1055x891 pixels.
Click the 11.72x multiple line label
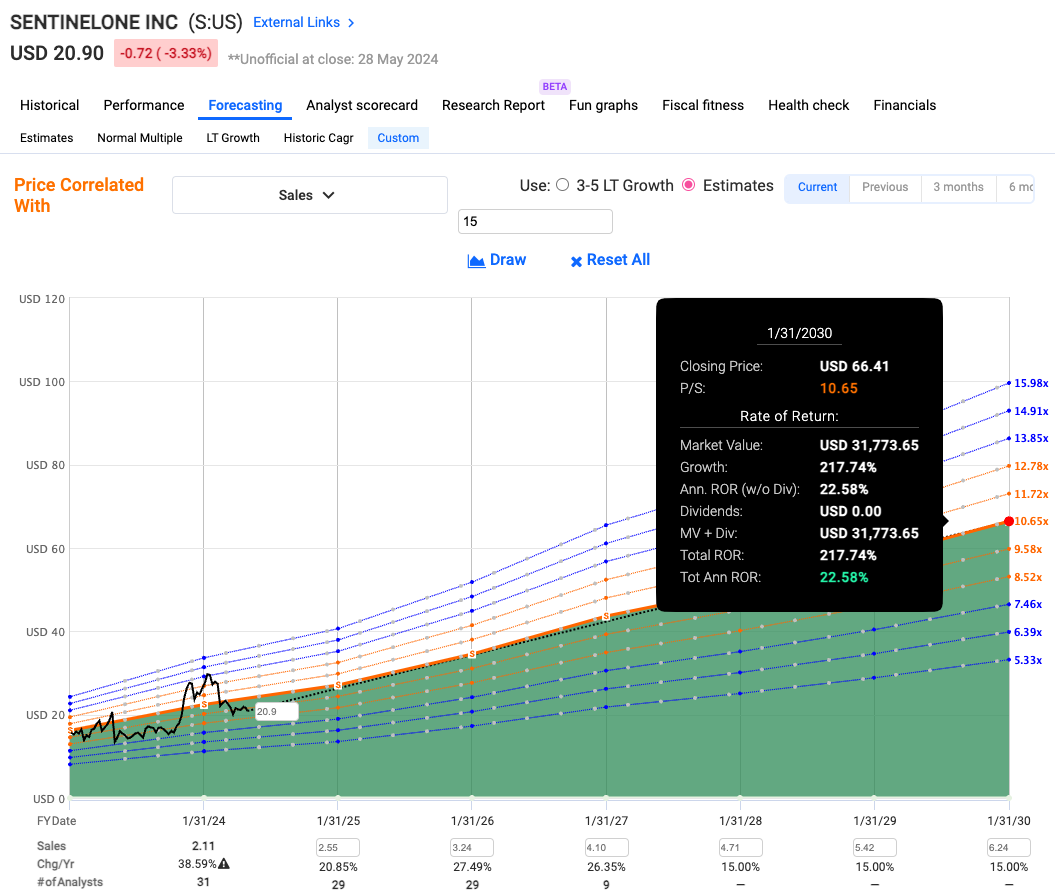click(1031, 494)
